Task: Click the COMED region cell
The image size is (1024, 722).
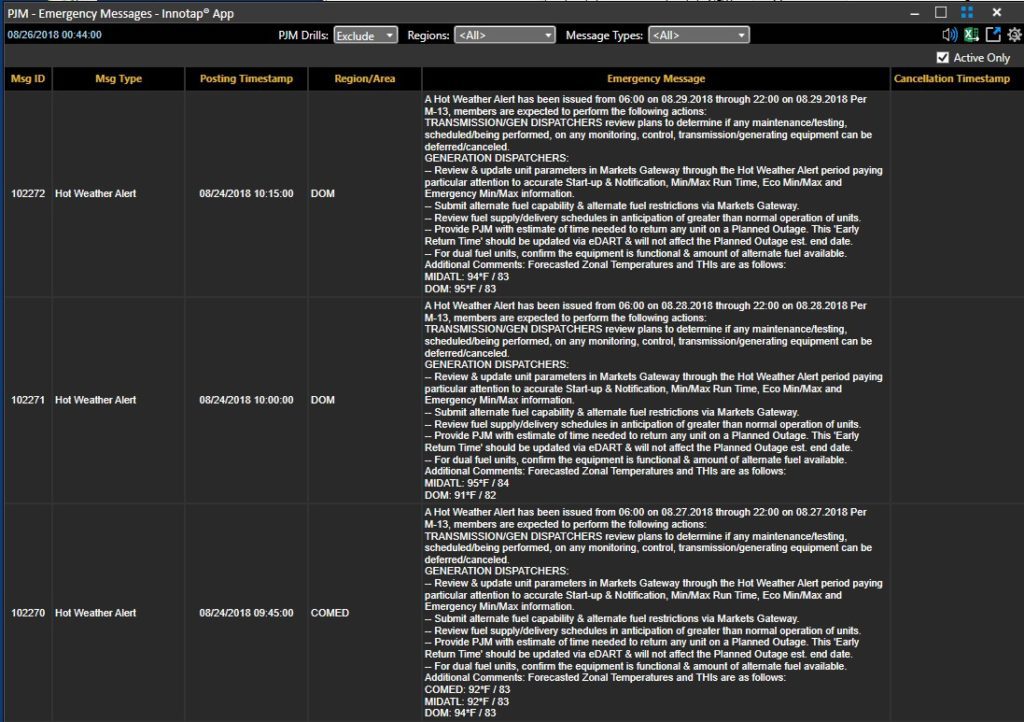Action: coord(330,613)
